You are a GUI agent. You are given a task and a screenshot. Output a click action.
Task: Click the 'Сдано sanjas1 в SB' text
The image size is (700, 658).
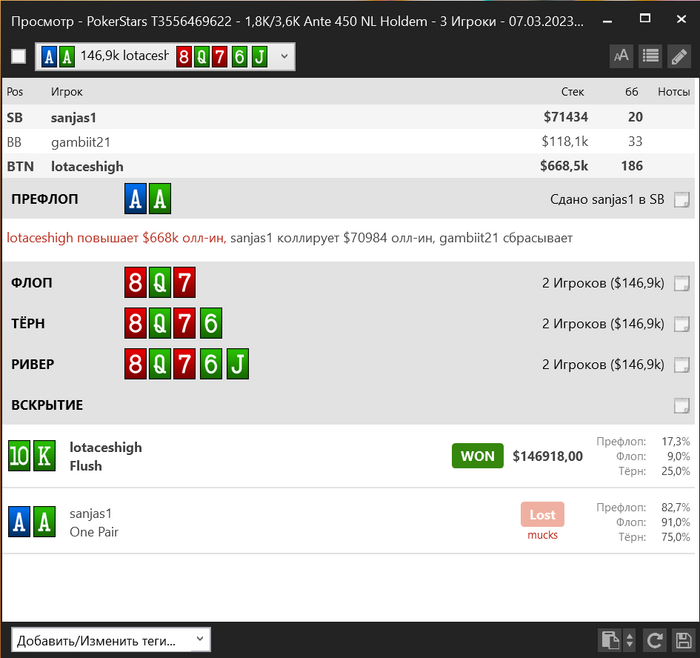point(607,200)
